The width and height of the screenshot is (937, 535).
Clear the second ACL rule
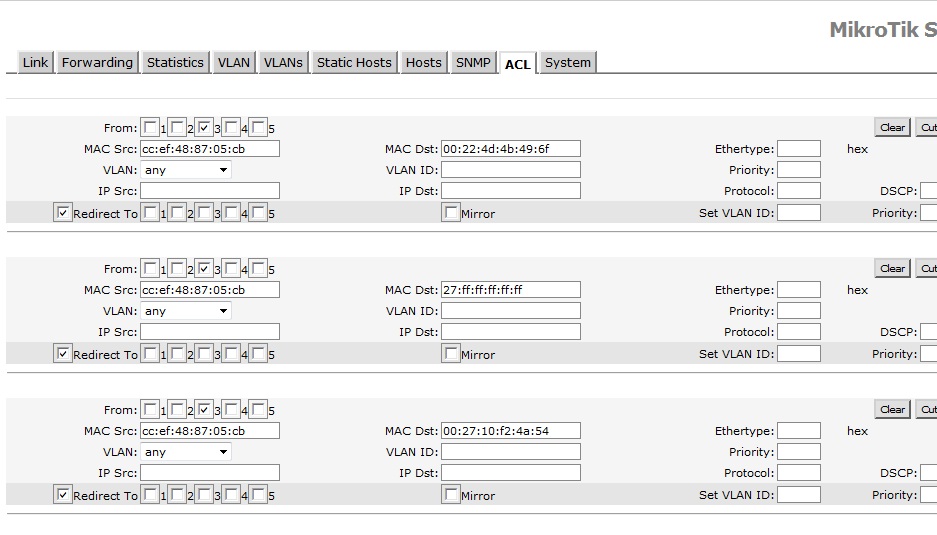[892, 268]
